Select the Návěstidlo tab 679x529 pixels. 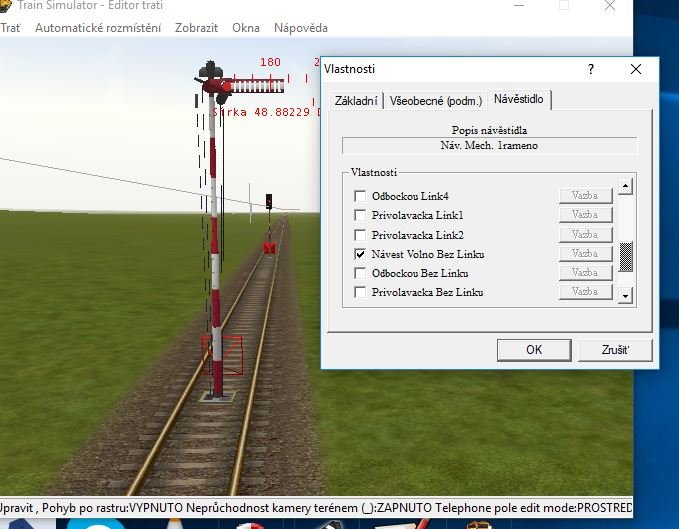(x=519, y=99)
